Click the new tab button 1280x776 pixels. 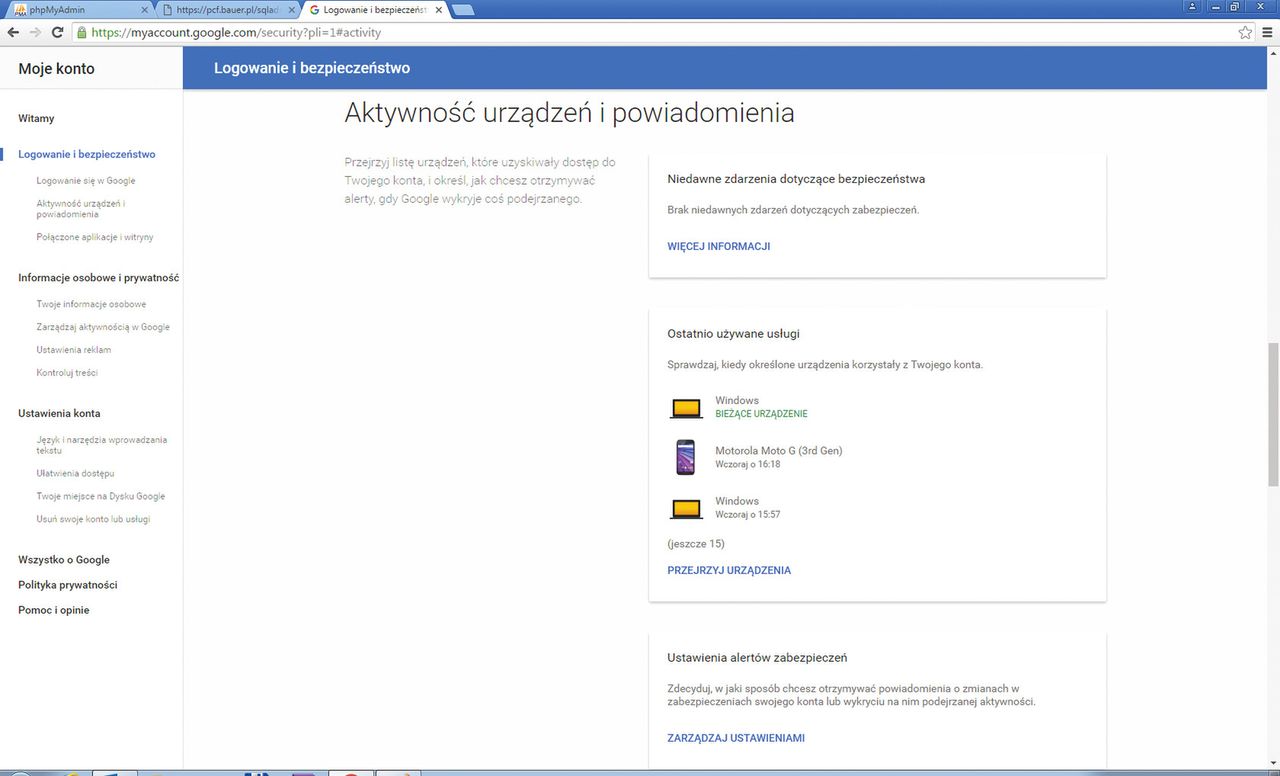[x=462, y=10]
